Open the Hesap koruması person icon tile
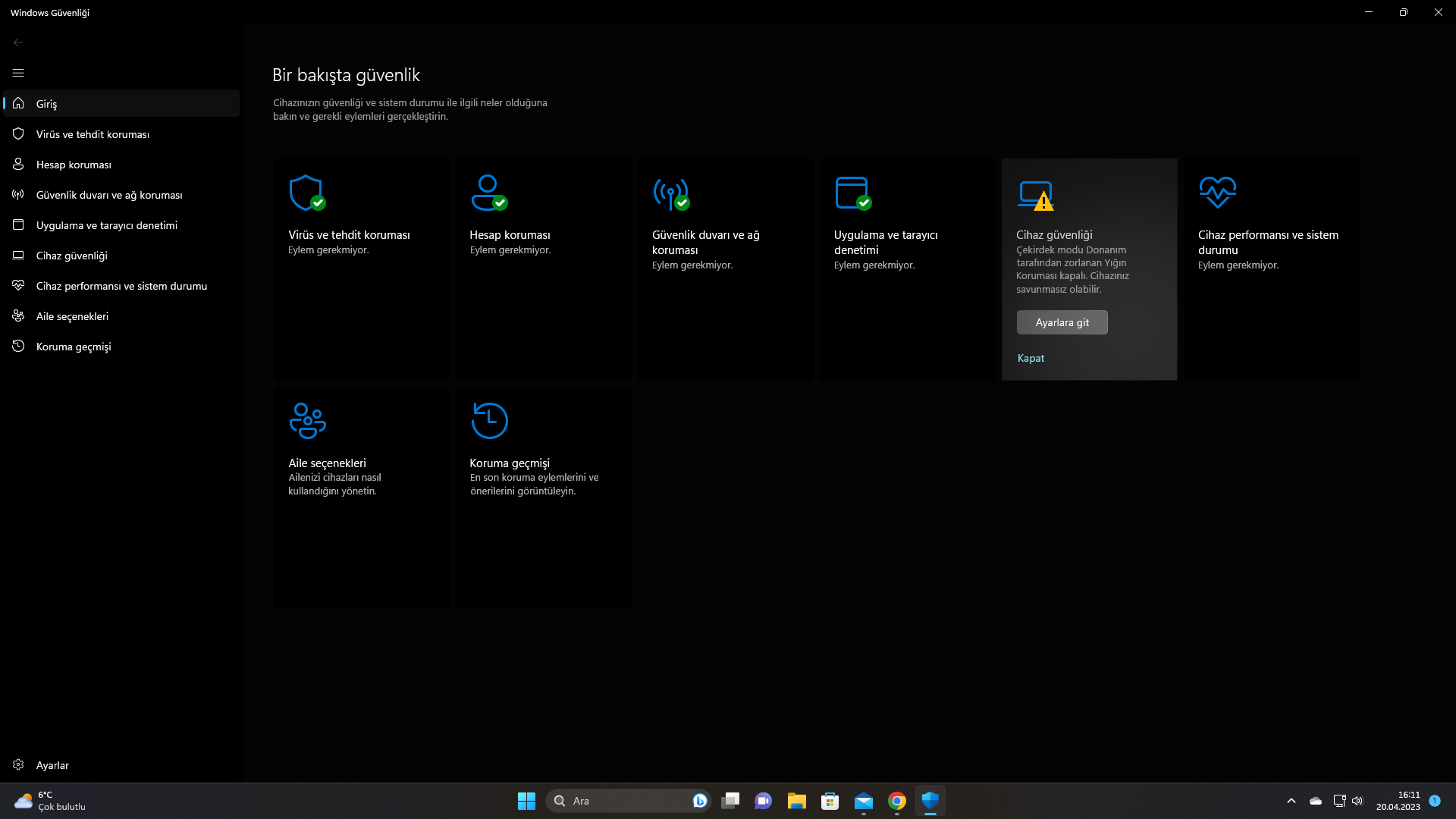Screen dimensions: 1456x819 tap(489, 193)
